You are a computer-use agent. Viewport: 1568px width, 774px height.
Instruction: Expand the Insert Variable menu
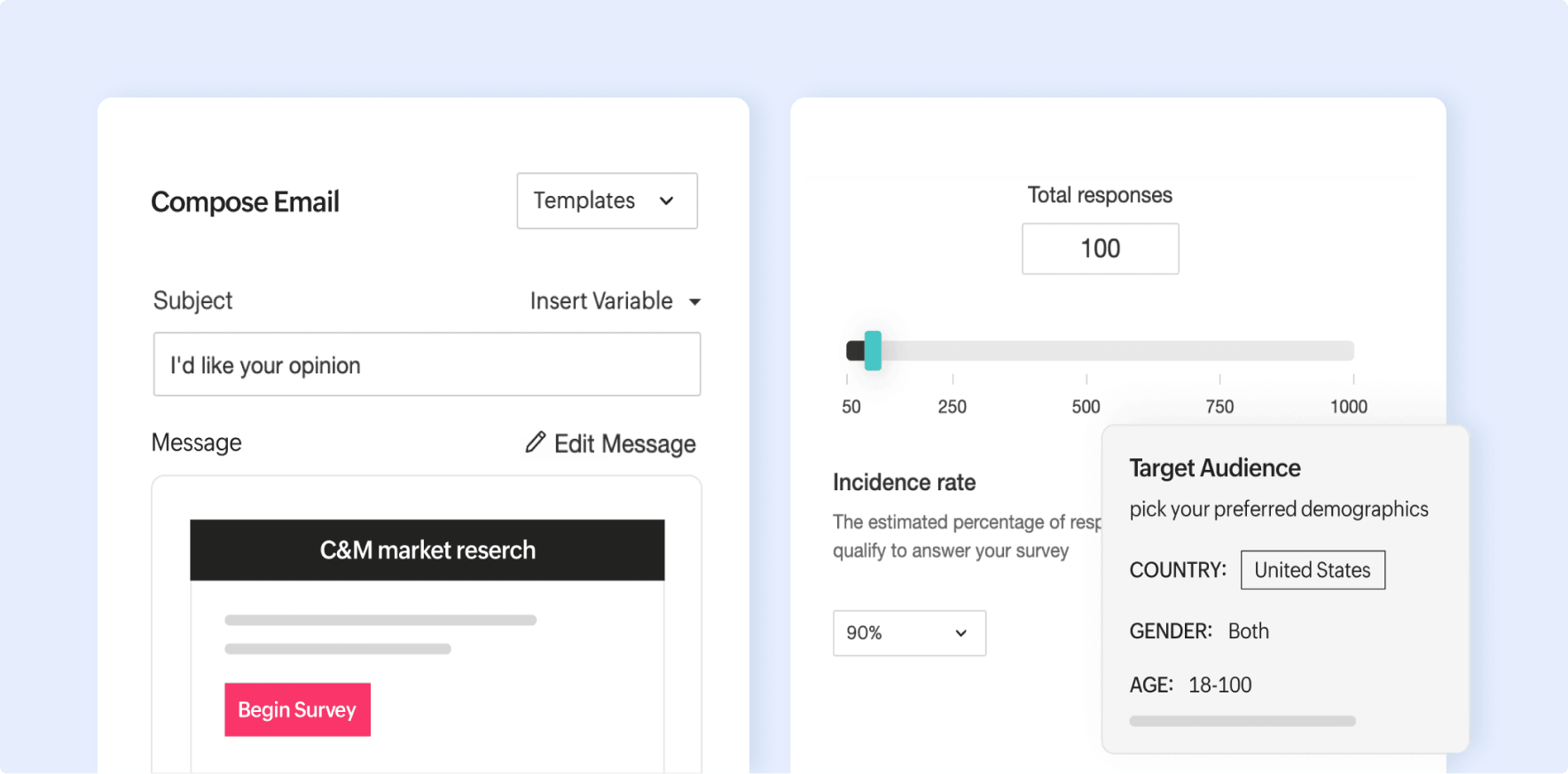click(615, 301)
